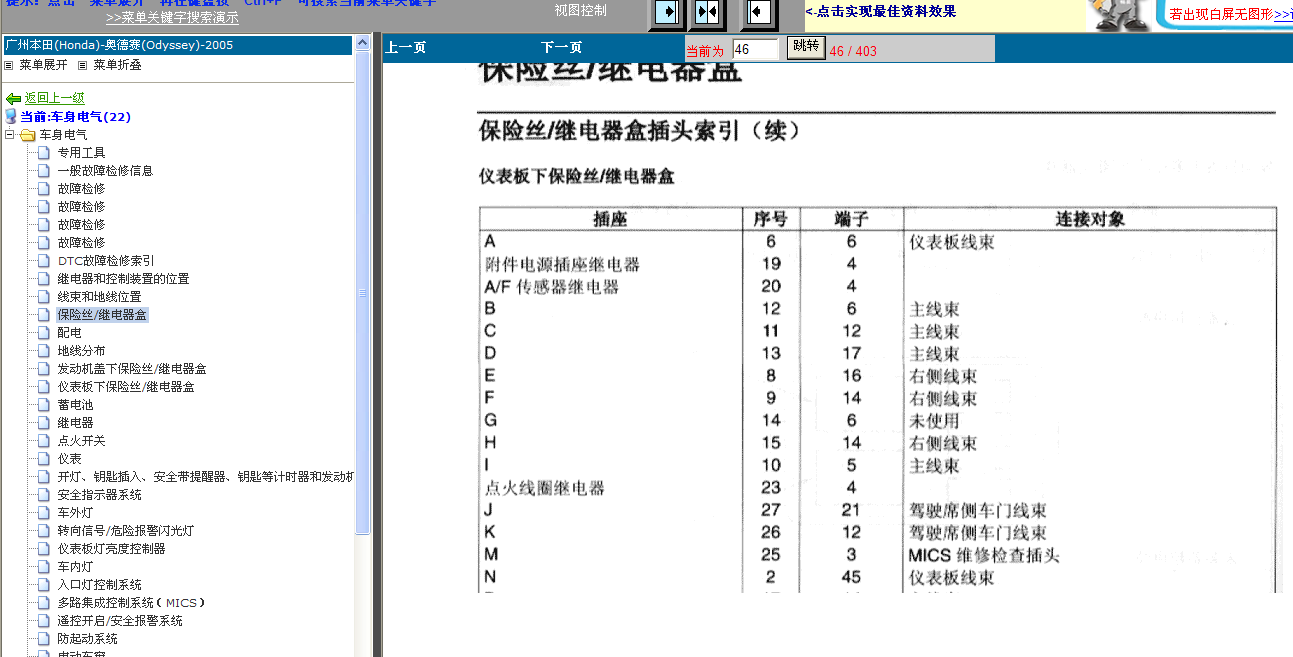Click the document icon beside 配电
1293x657 pixels.
pyautogui.click(x=43, y=333)
